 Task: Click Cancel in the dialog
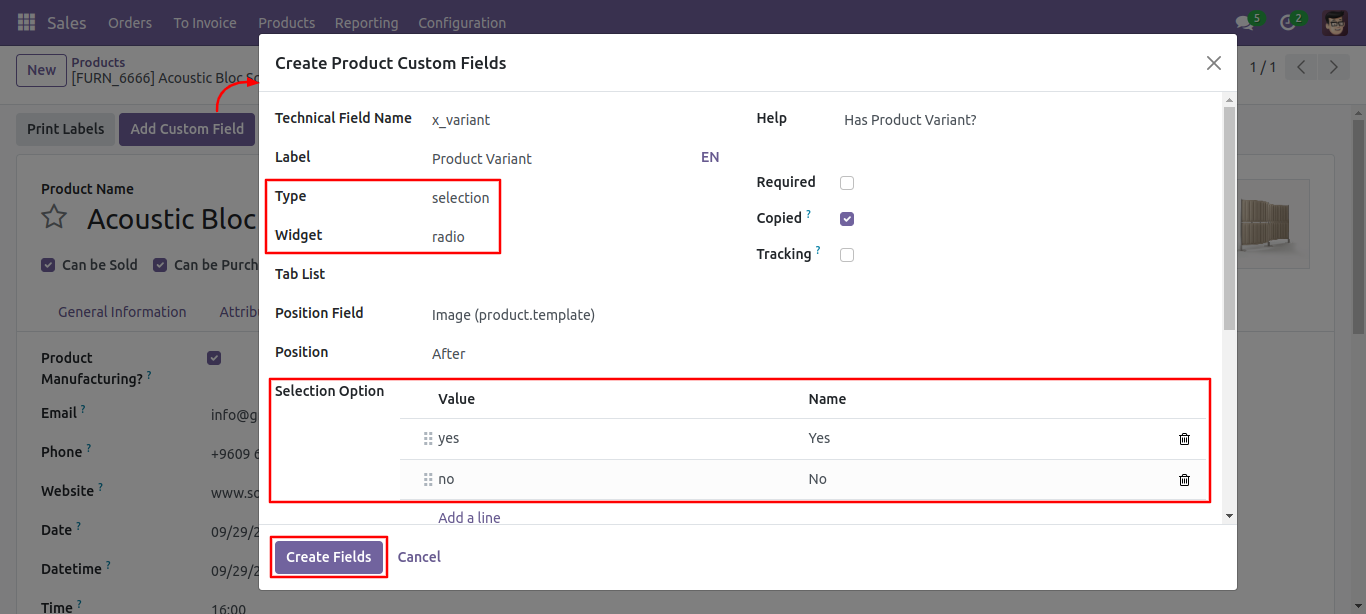coord(419,557)
